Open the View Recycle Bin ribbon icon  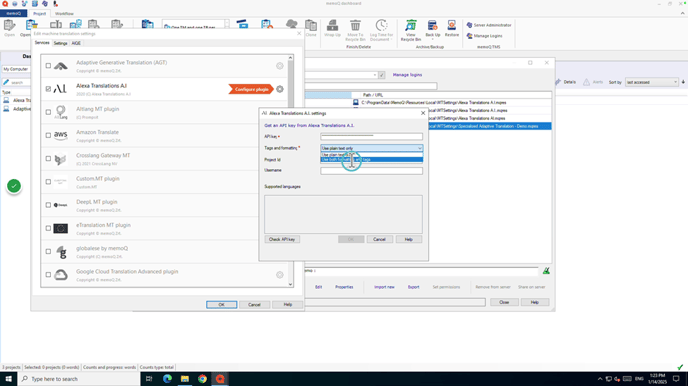(410, 30)
